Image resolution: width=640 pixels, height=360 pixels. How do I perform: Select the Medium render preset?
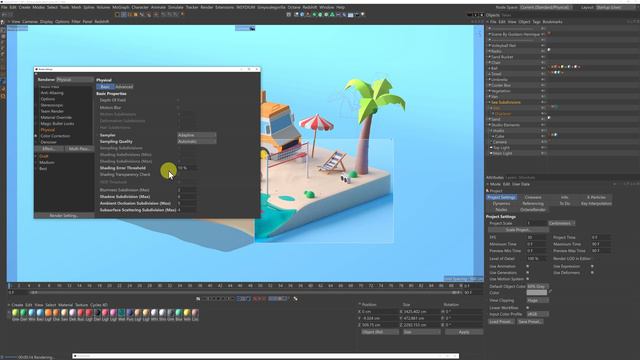point(47,162)
